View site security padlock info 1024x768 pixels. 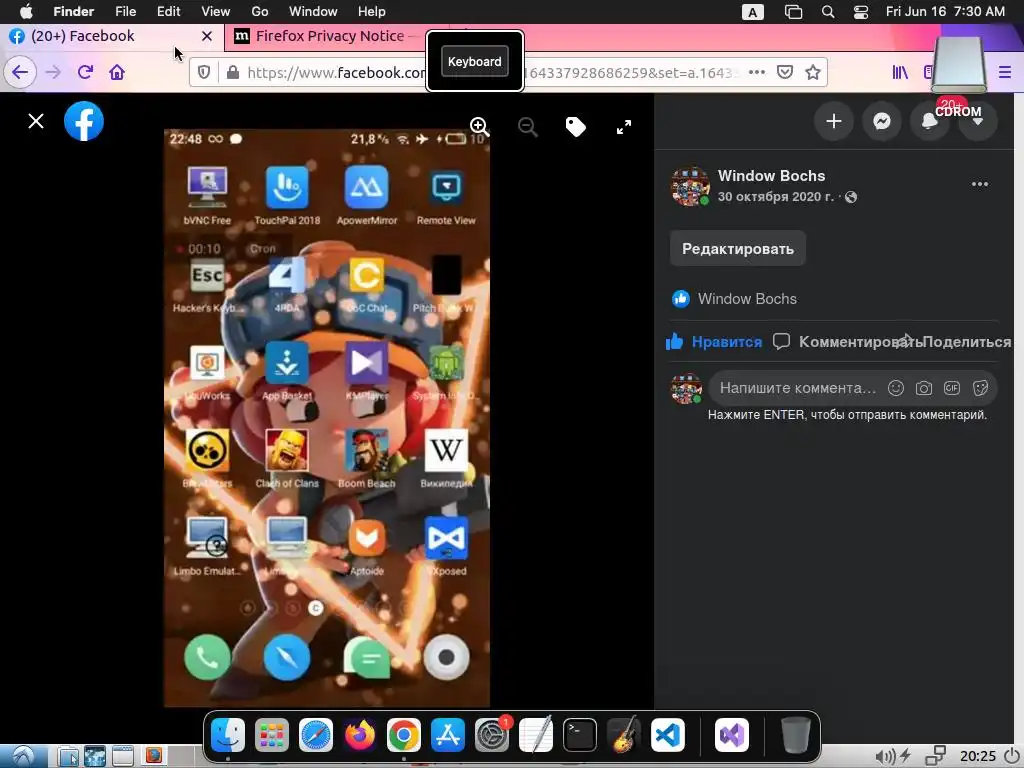[232, 72]
